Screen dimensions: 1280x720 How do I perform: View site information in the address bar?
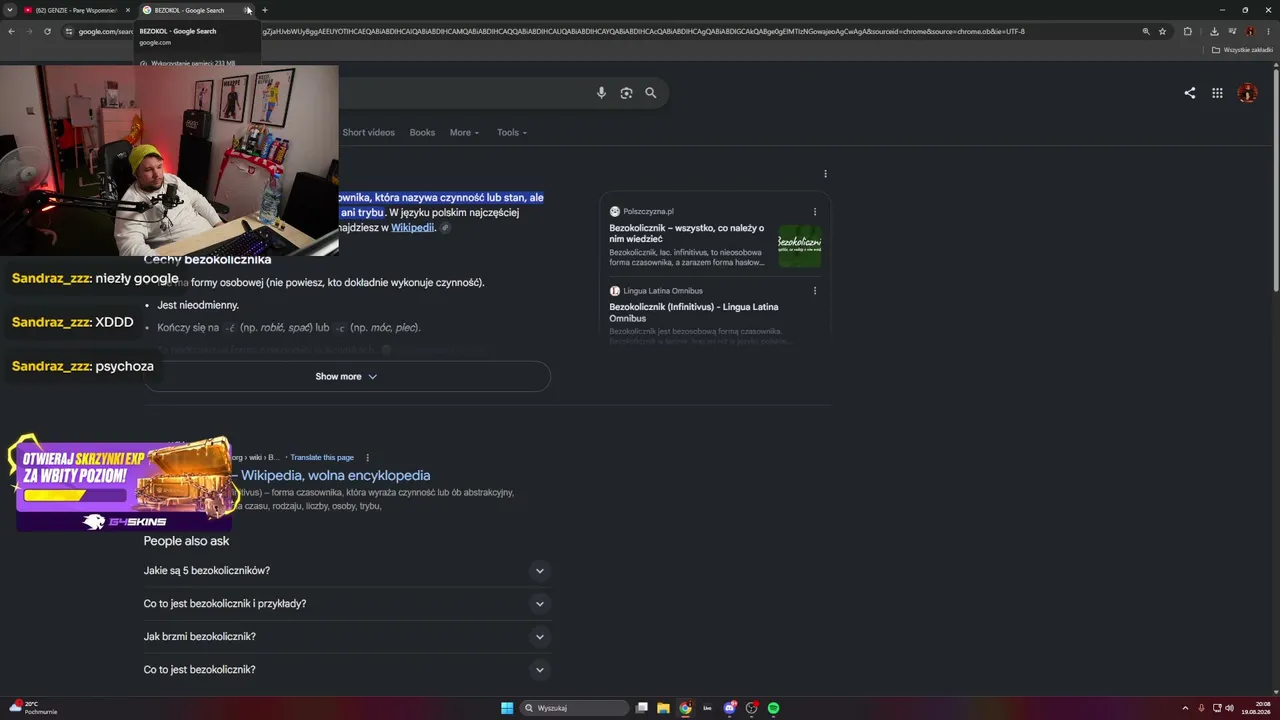click(69, 31)
